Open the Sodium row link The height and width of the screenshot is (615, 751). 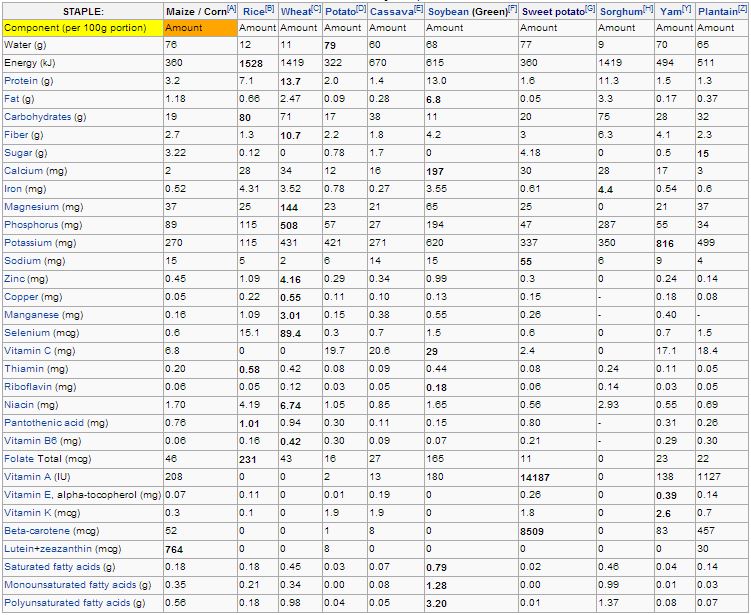pos(22,261)
